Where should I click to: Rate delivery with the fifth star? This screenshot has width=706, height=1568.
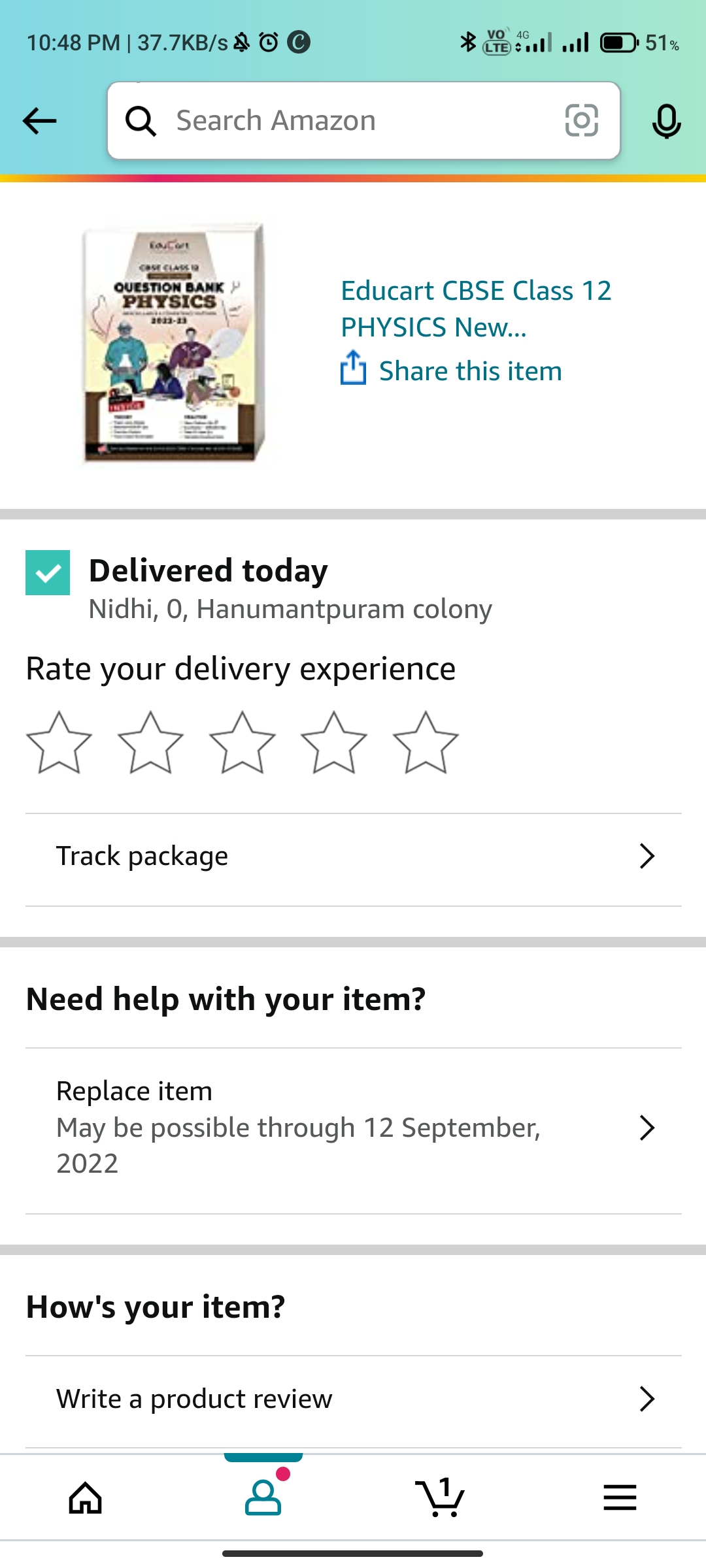click(x=426, y=743)
